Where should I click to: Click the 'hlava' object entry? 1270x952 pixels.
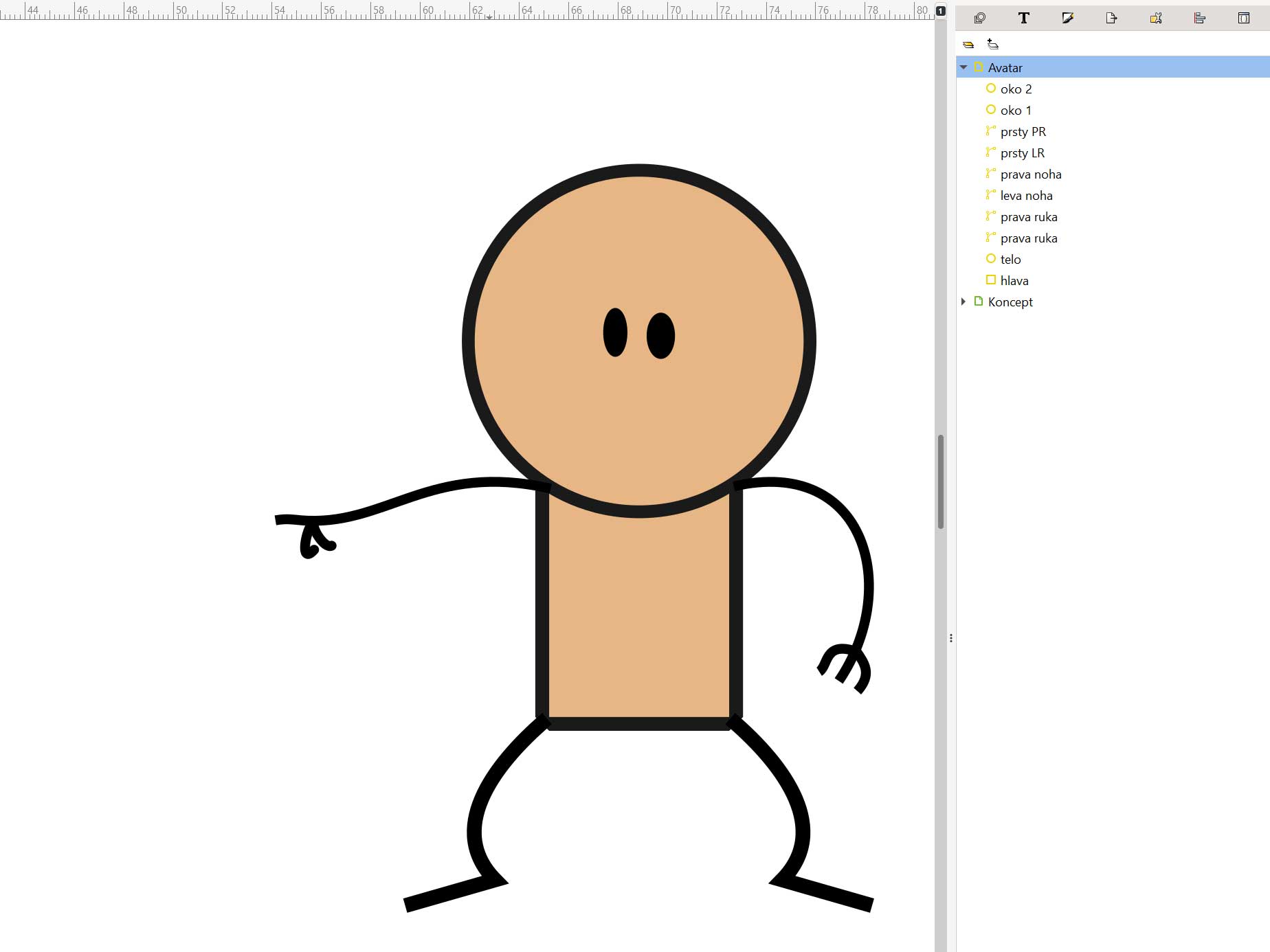pos(1014,281)
